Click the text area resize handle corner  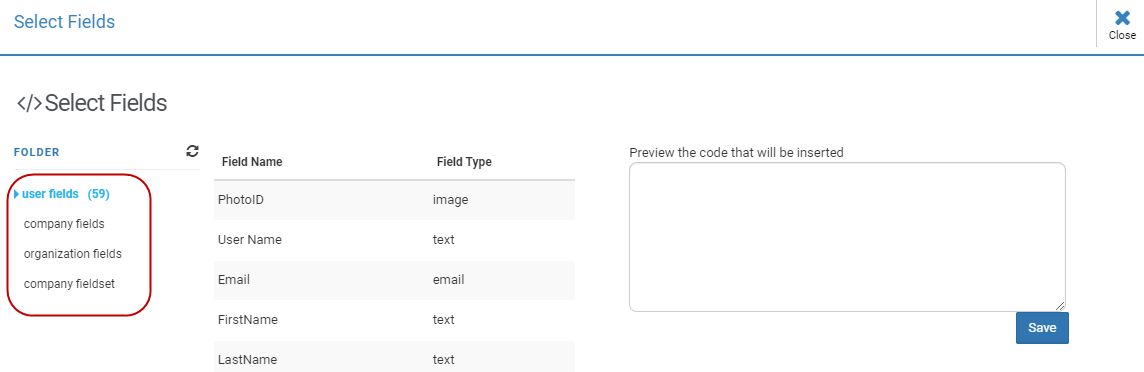coord(1060,306)
